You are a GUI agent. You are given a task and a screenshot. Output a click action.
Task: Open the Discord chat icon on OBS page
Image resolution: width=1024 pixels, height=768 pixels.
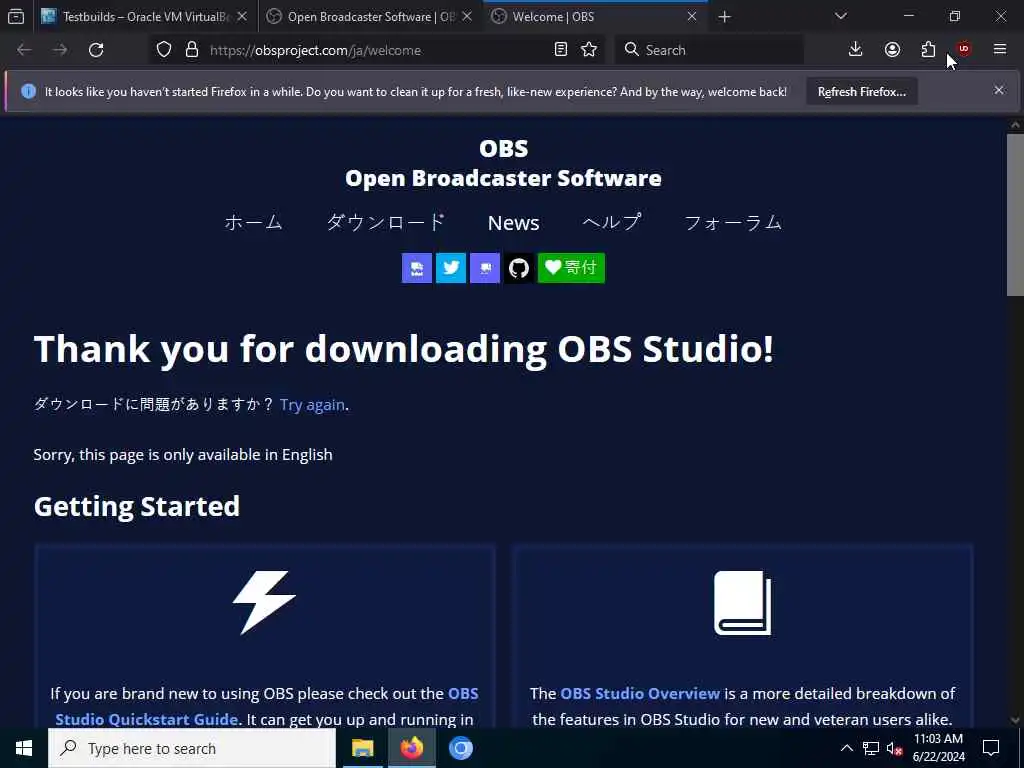click(x=417, y=268)
